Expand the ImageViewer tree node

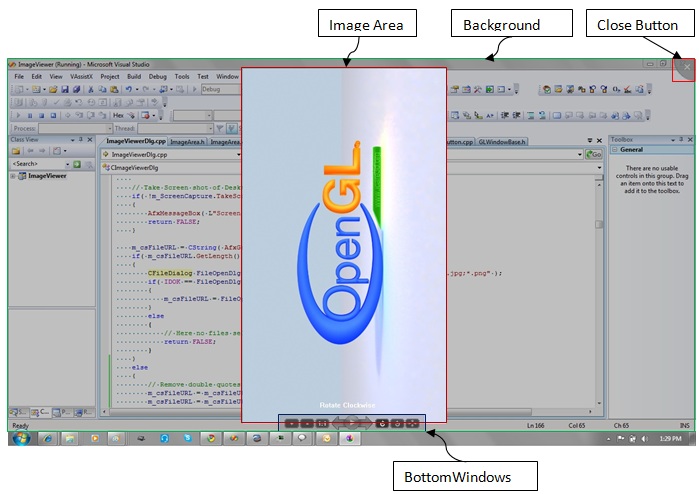(x=13, y=176)
